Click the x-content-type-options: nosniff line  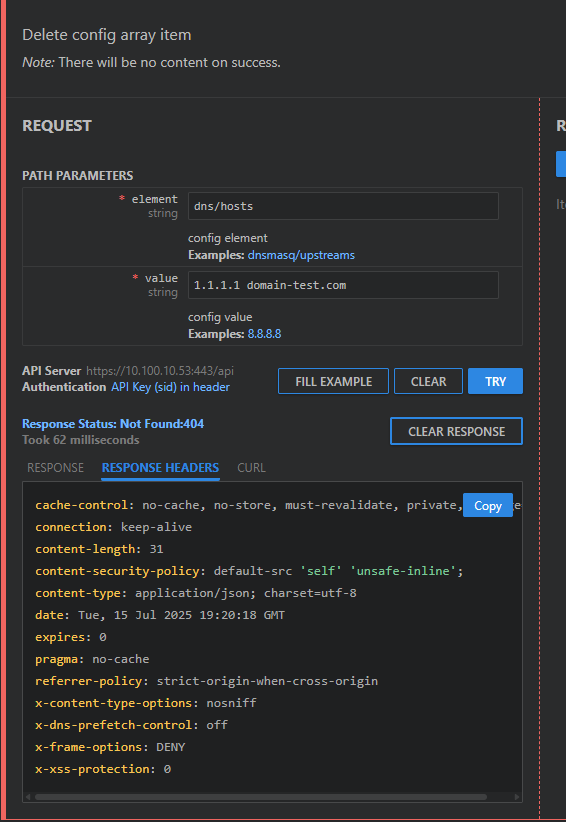[x=146, y=703]
